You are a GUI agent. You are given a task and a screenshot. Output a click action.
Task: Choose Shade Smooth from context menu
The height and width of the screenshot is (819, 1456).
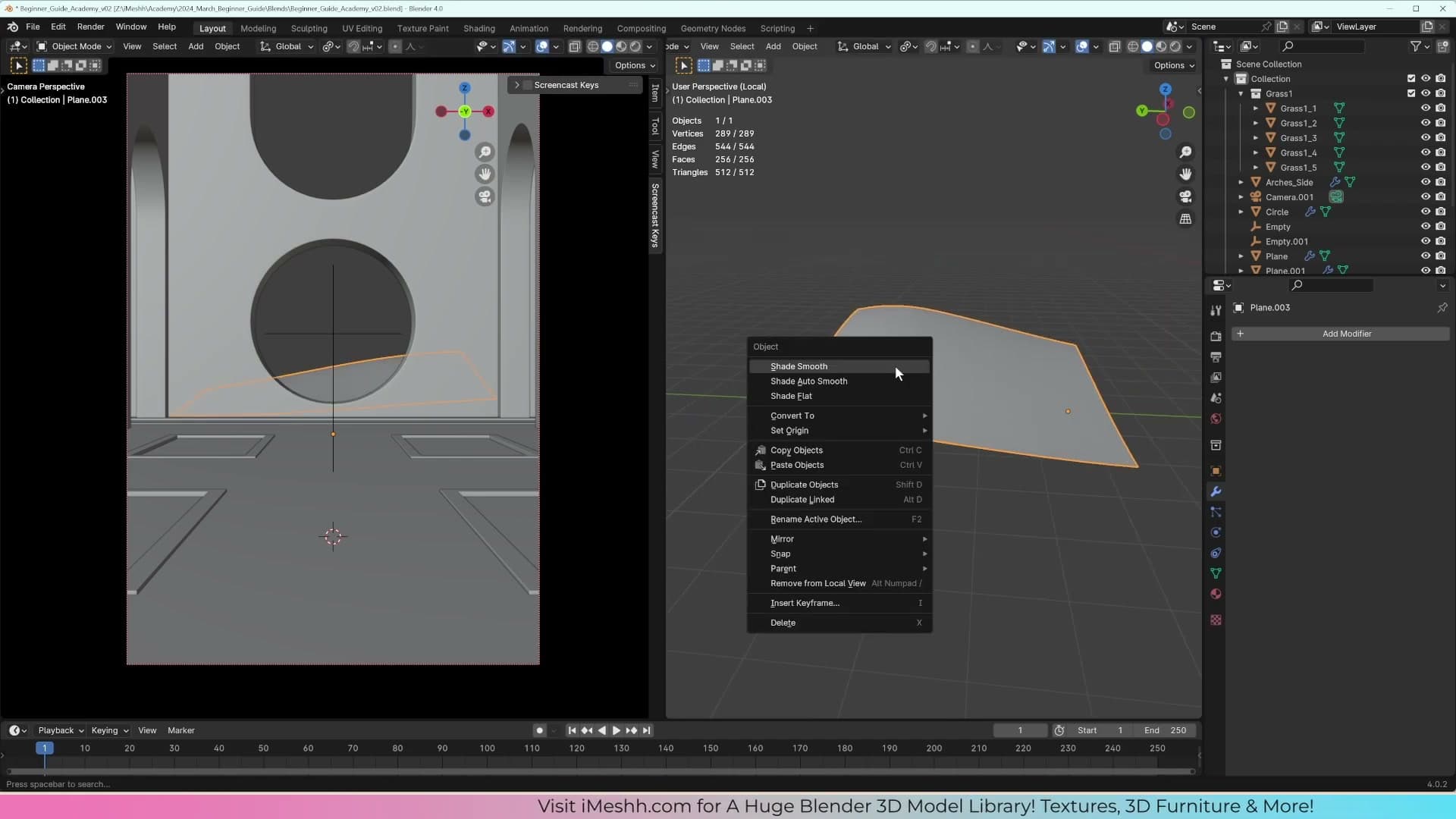[x=839, y=366]
